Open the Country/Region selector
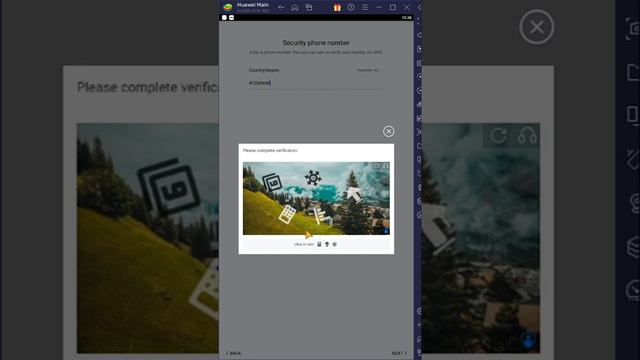 [316, 70]
